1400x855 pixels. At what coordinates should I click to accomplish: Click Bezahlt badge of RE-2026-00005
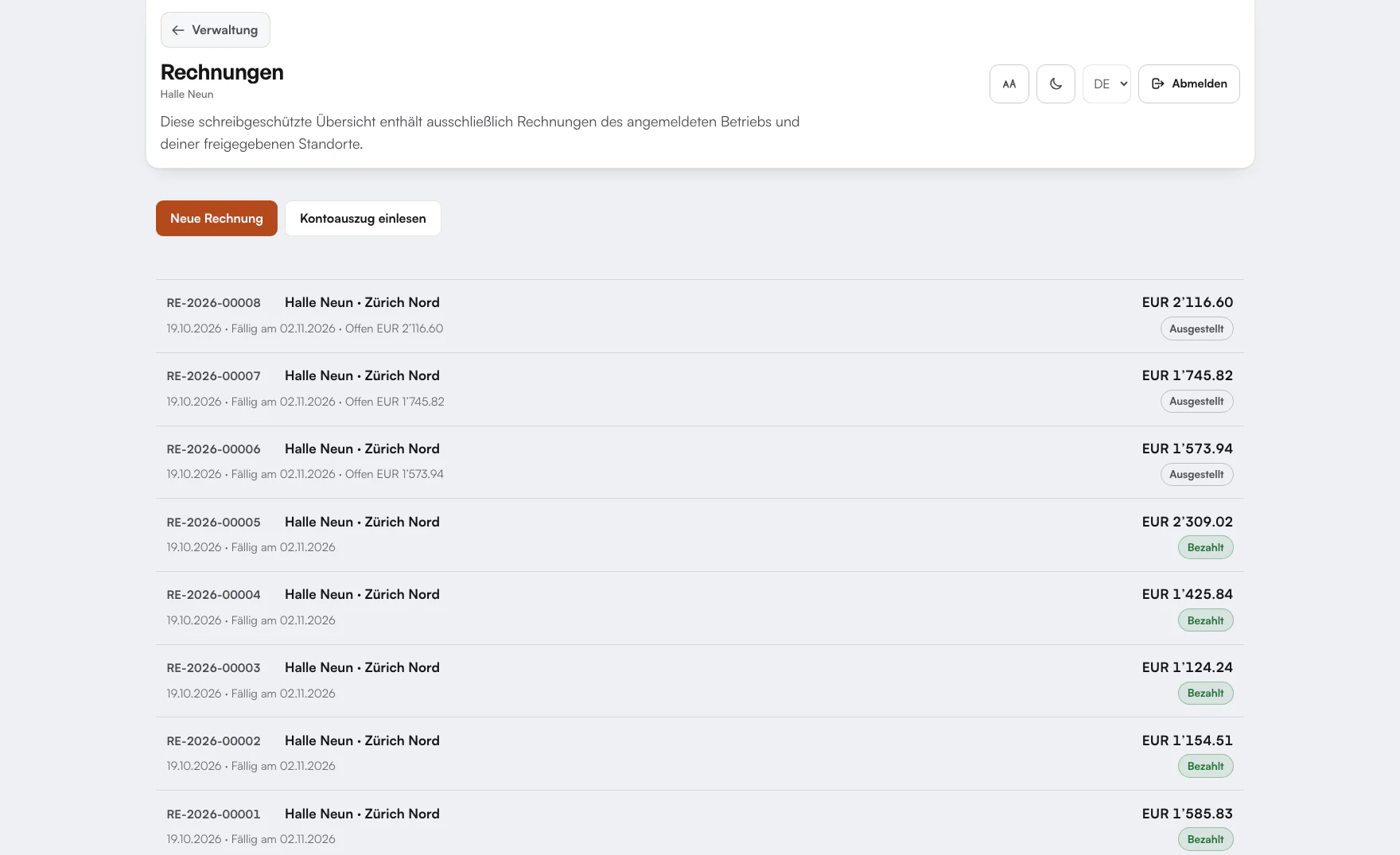1205,547
